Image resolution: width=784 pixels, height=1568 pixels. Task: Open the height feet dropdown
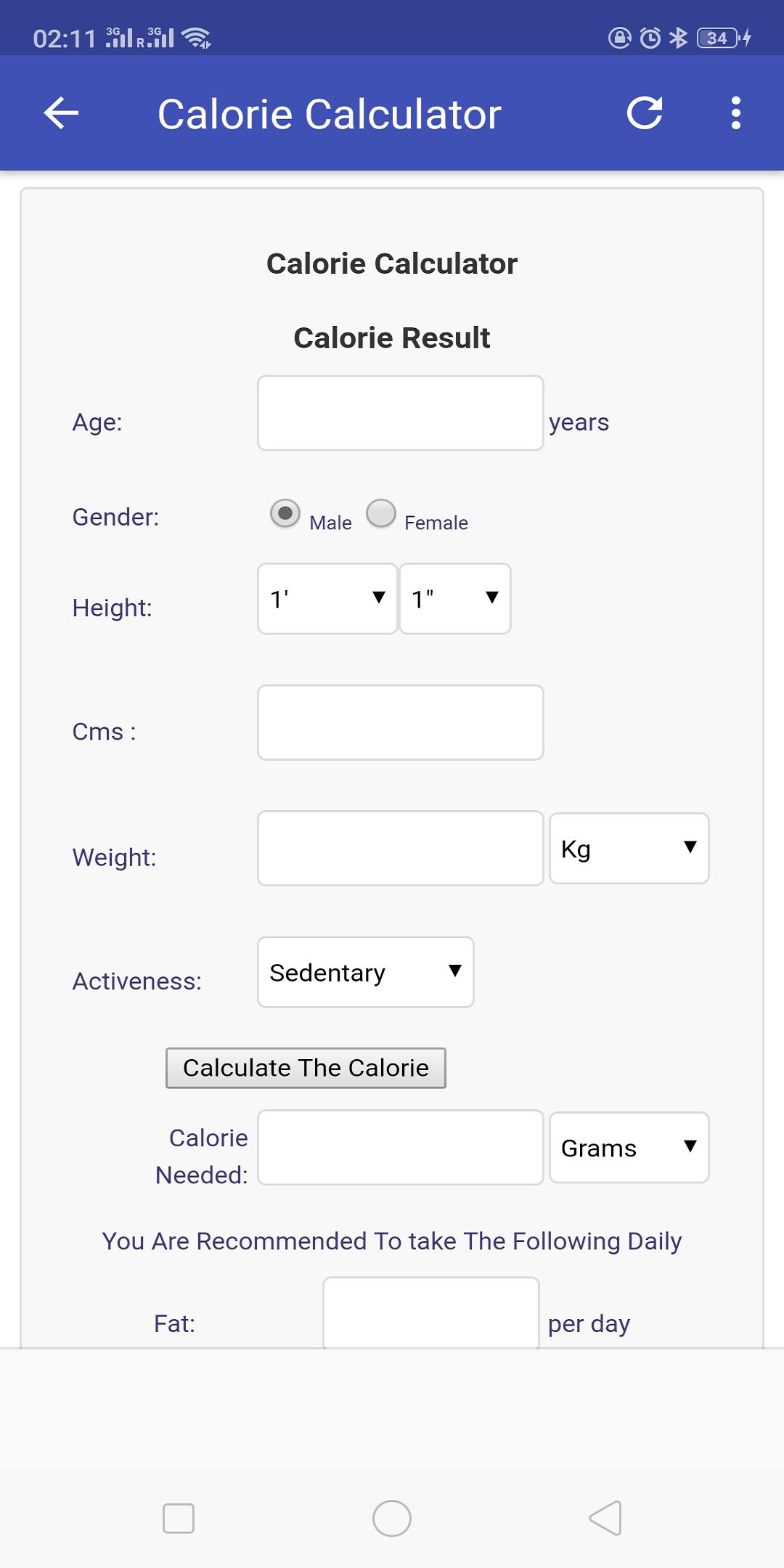click(x=327, y=599)
